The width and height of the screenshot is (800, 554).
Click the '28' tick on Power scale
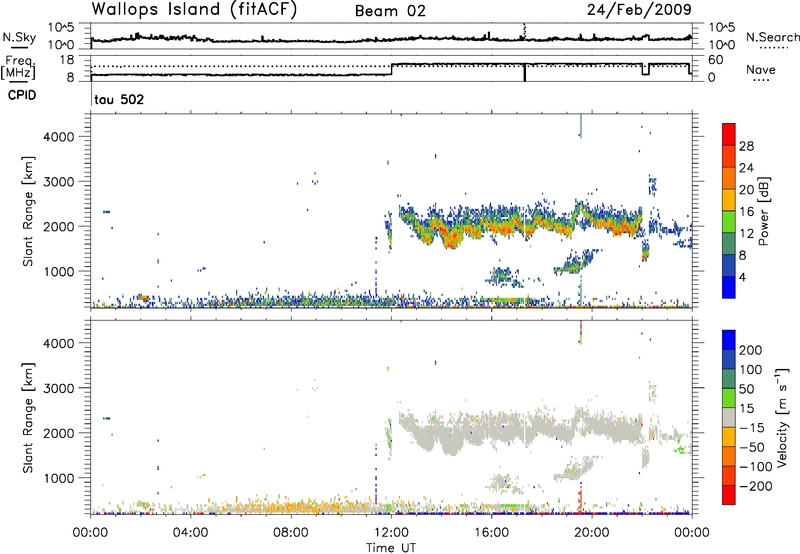(x=746, y=146)
